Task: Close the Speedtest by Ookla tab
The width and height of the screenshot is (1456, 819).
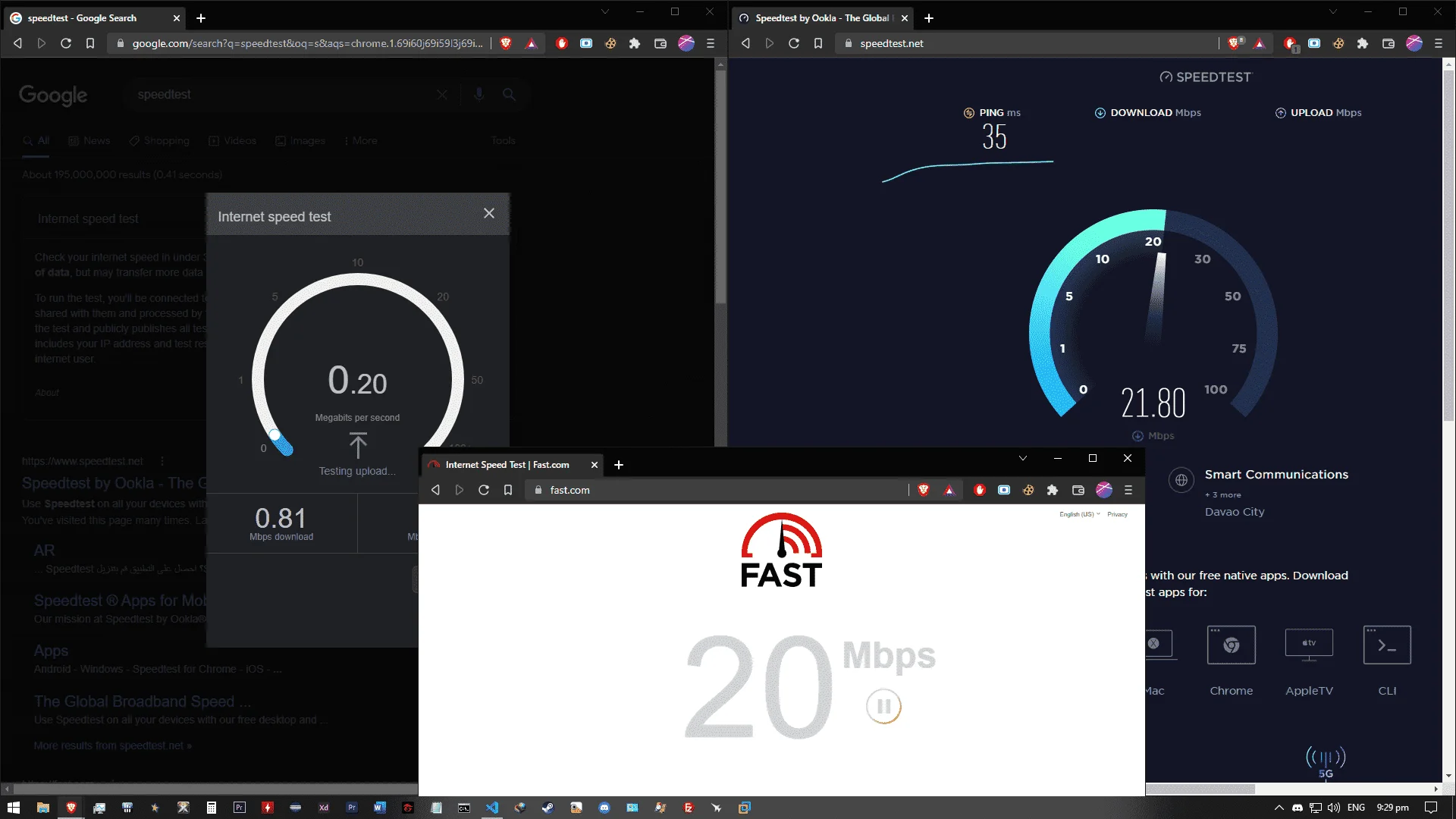Action: [905, 18]
